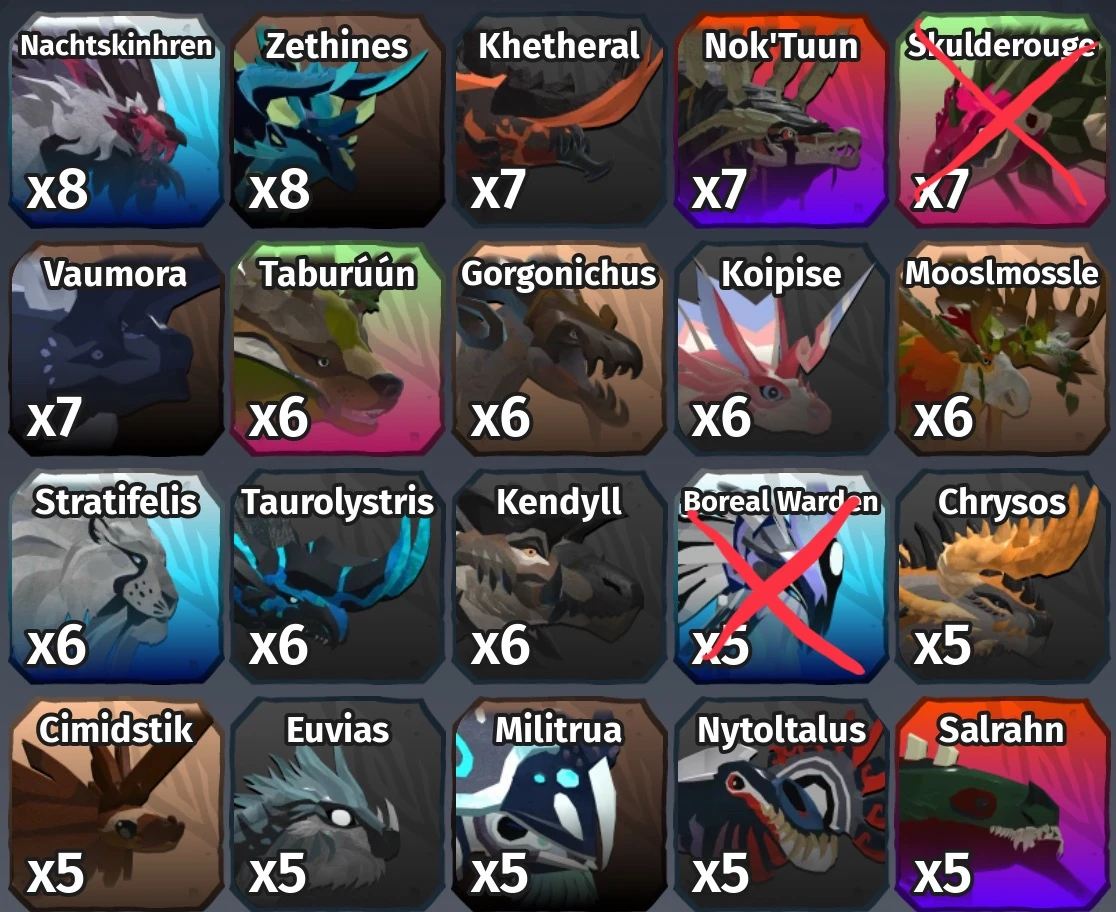This screenshot has width=1116, height=912.
Task: Choose the Salrahn creature card
Action: pyautogui.click(x=1003, y=804)
